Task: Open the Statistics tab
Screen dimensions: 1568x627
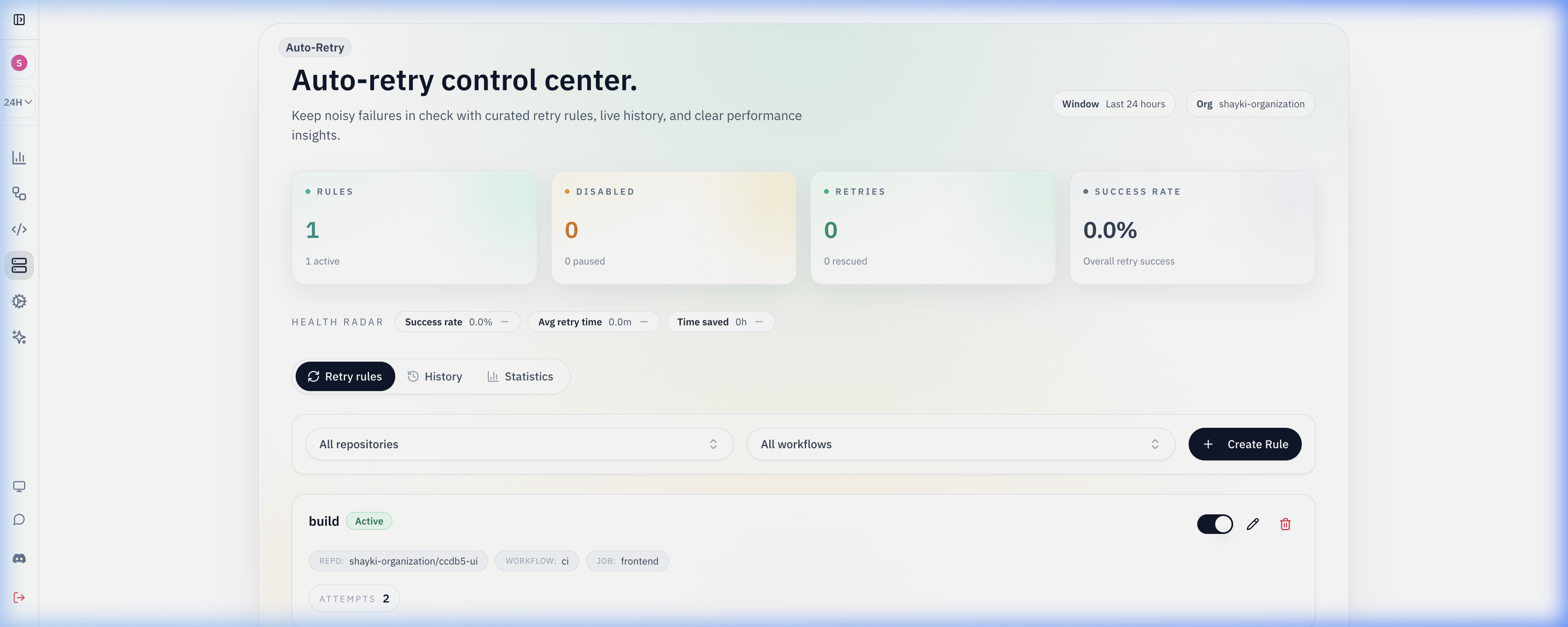Action: coord(521,376)
